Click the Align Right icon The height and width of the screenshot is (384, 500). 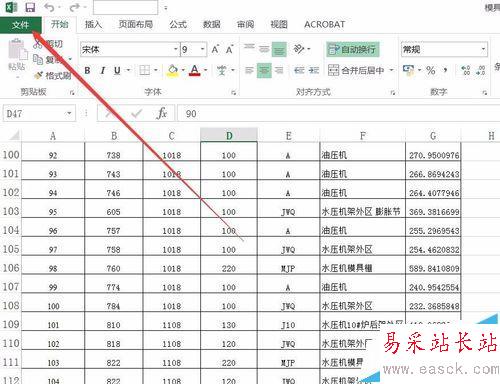(279, 70)
